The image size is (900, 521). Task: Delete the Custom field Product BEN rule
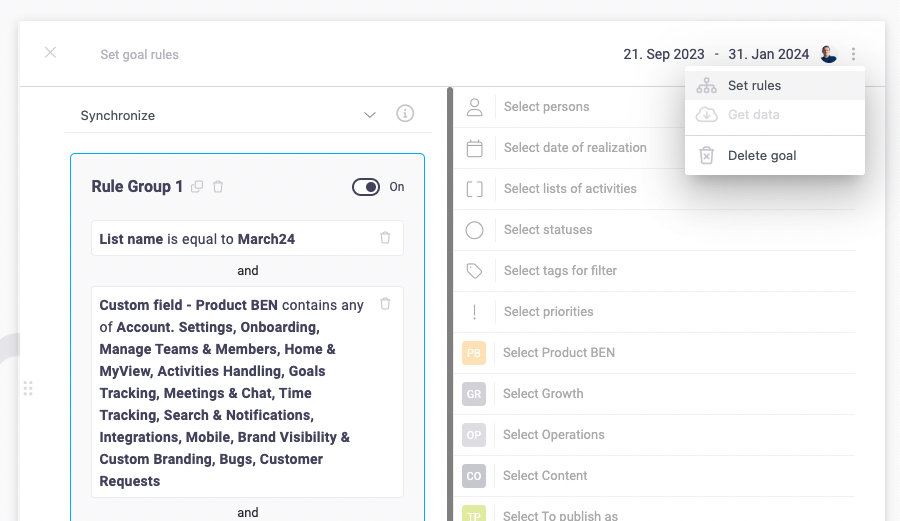point(385,304)
